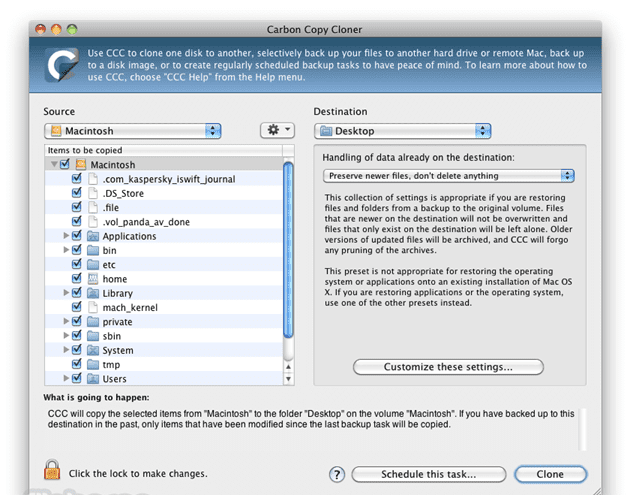This screenshot has height=495, width=642.
Task: Select the .DS_Store file icon
Action: 93,193
